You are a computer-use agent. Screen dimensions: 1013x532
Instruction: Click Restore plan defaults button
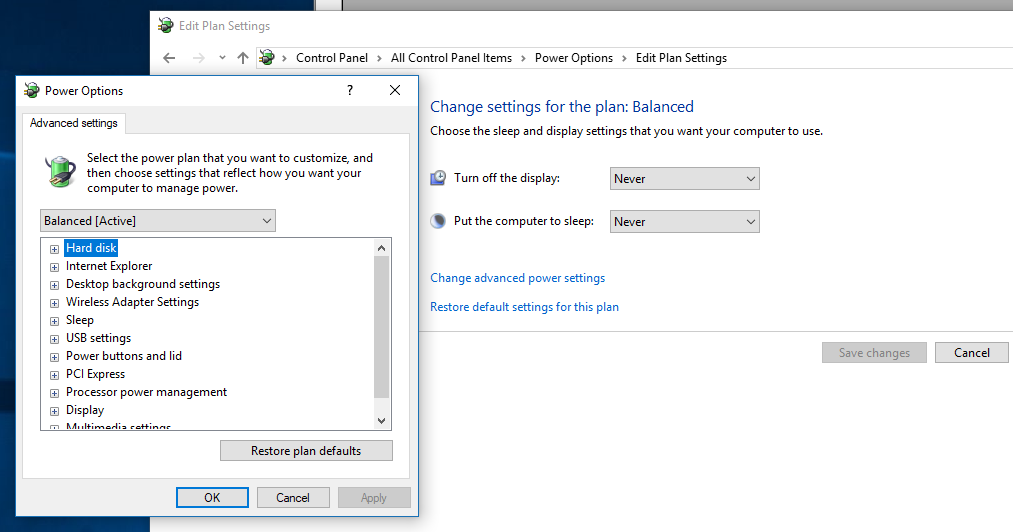(x=306, y=451)
